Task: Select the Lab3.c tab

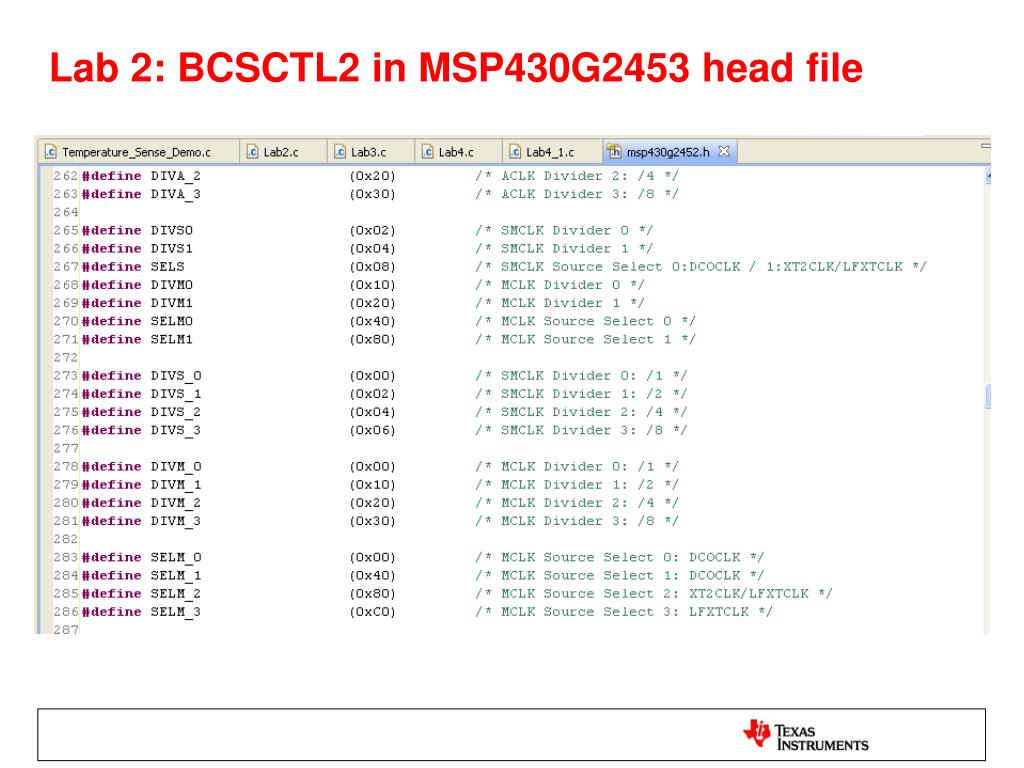Action: [369, 152]
